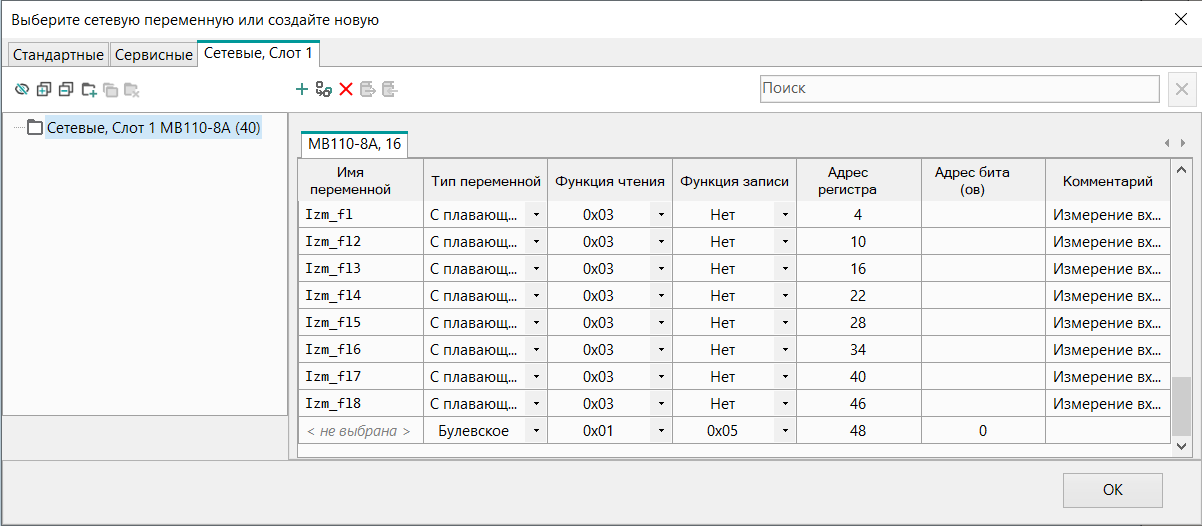Click the table's vertical scrollbar down arrow

pos(1182,446)
